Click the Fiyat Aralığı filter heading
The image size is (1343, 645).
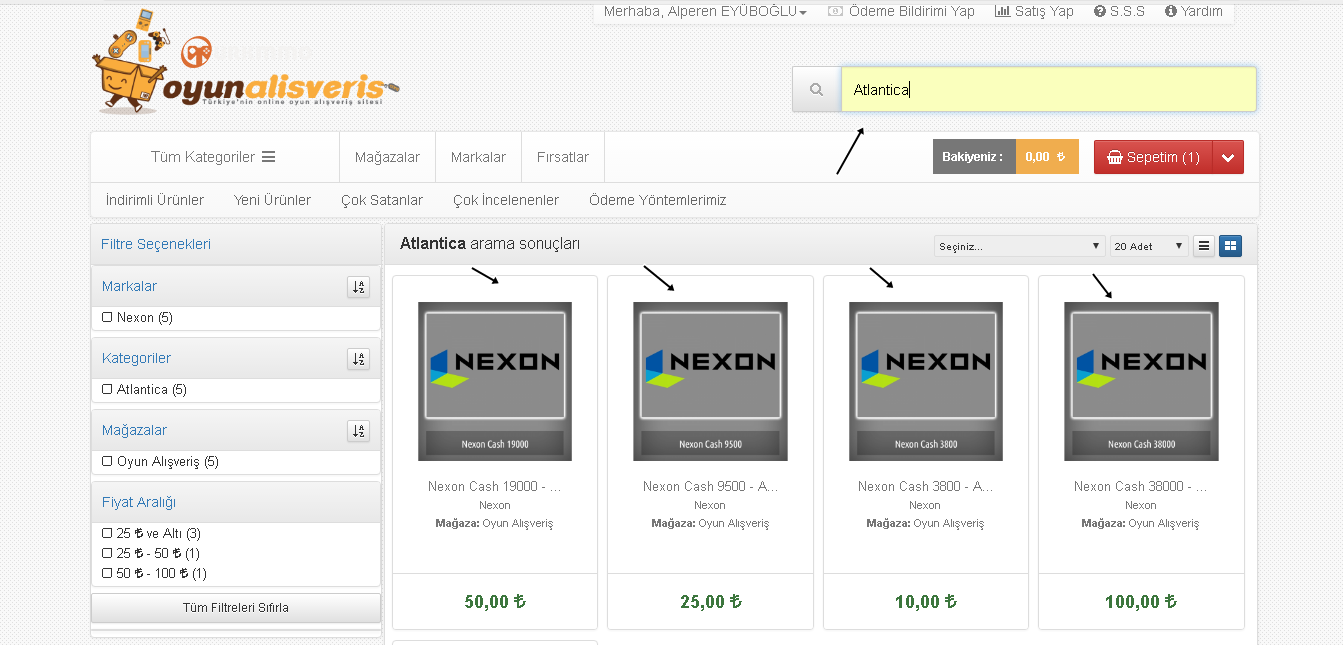139,503
